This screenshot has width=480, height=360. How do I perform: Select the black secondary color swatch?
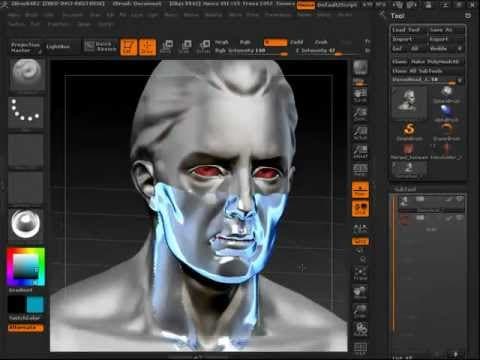point(16,305)
